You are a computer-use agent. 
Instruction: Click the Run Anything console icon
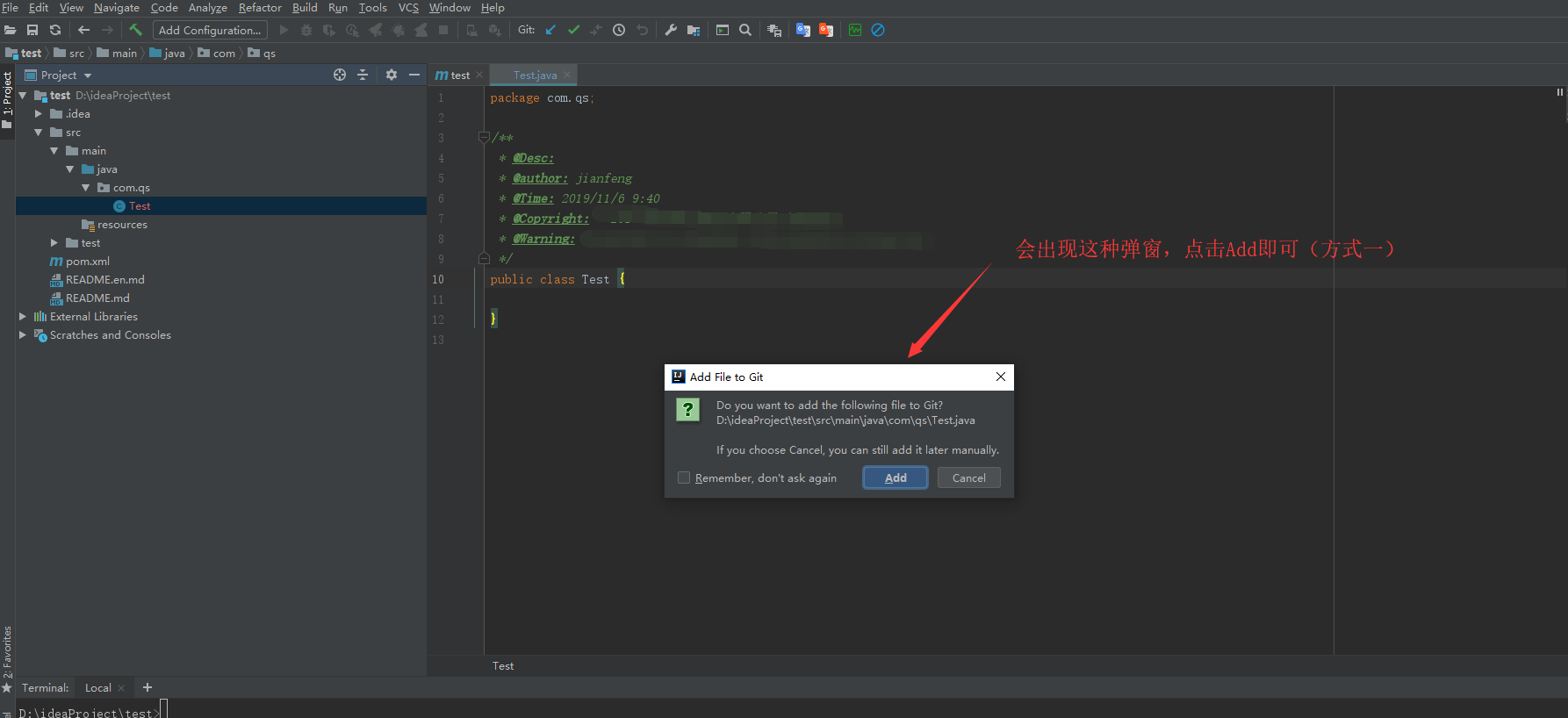[x=723, y=30]
